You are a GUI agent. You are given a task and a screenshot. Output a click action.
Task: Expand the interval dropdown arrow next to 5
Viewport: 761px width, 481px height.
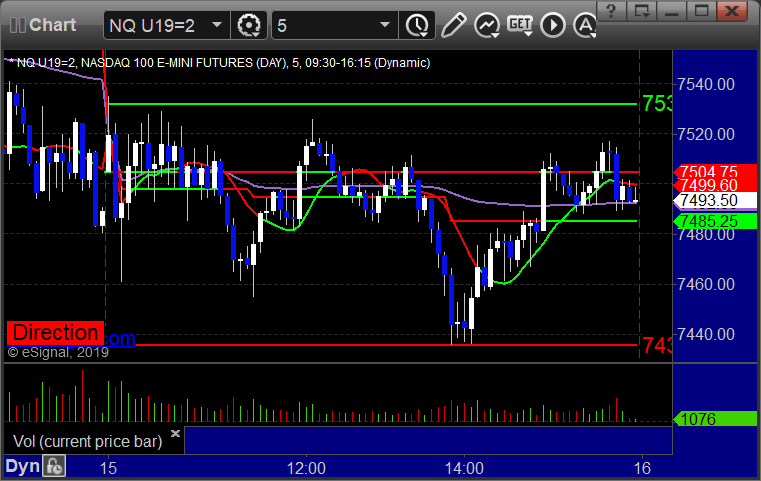click(x=385, y=25)
